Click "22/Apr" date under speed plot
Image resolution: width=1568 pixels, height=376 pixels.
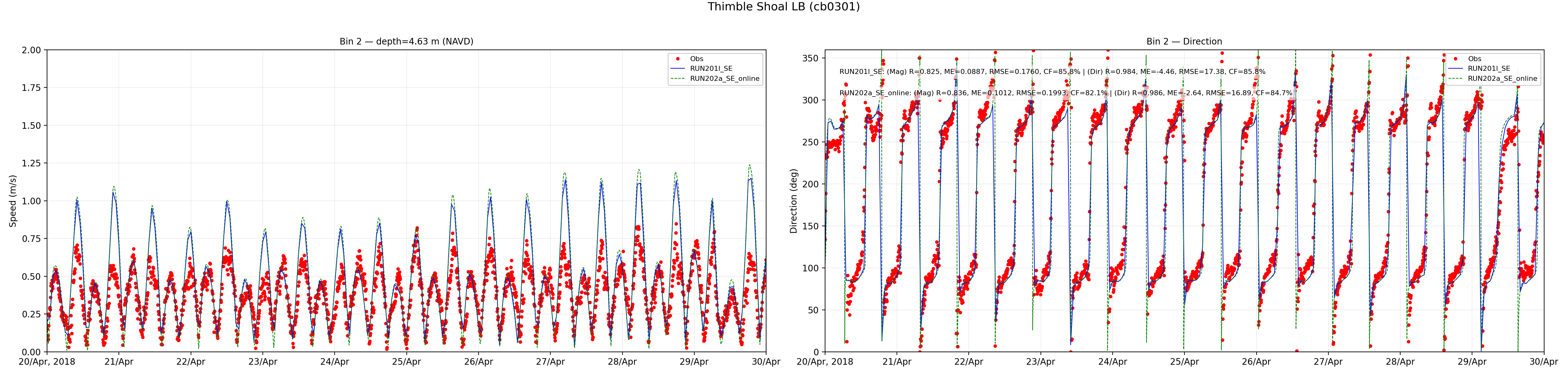click(191, 362)
